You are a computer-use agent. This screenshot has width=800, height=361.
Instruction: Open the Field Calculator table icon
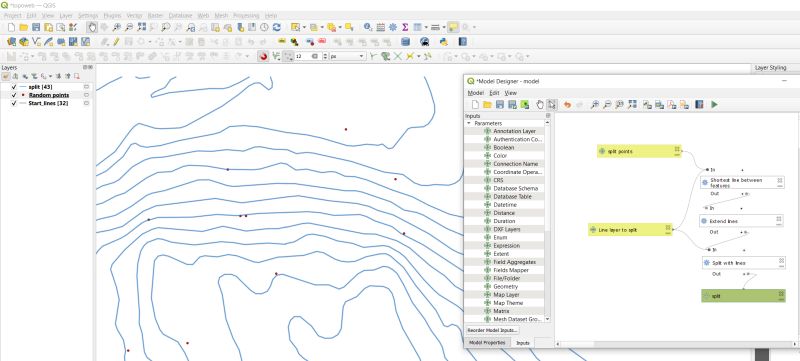[x=381, y=28]
